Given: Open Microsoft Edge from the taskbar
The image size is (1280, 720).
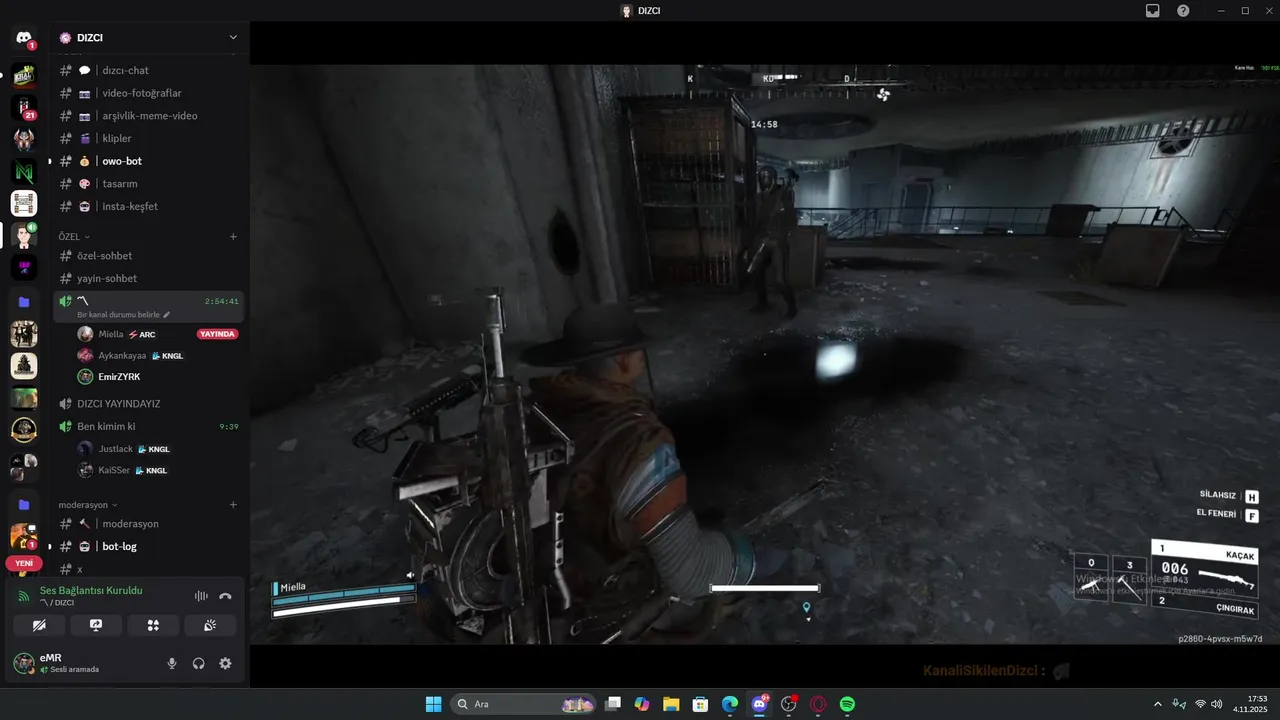Looking at the screenshot, I should pos(730,704).
